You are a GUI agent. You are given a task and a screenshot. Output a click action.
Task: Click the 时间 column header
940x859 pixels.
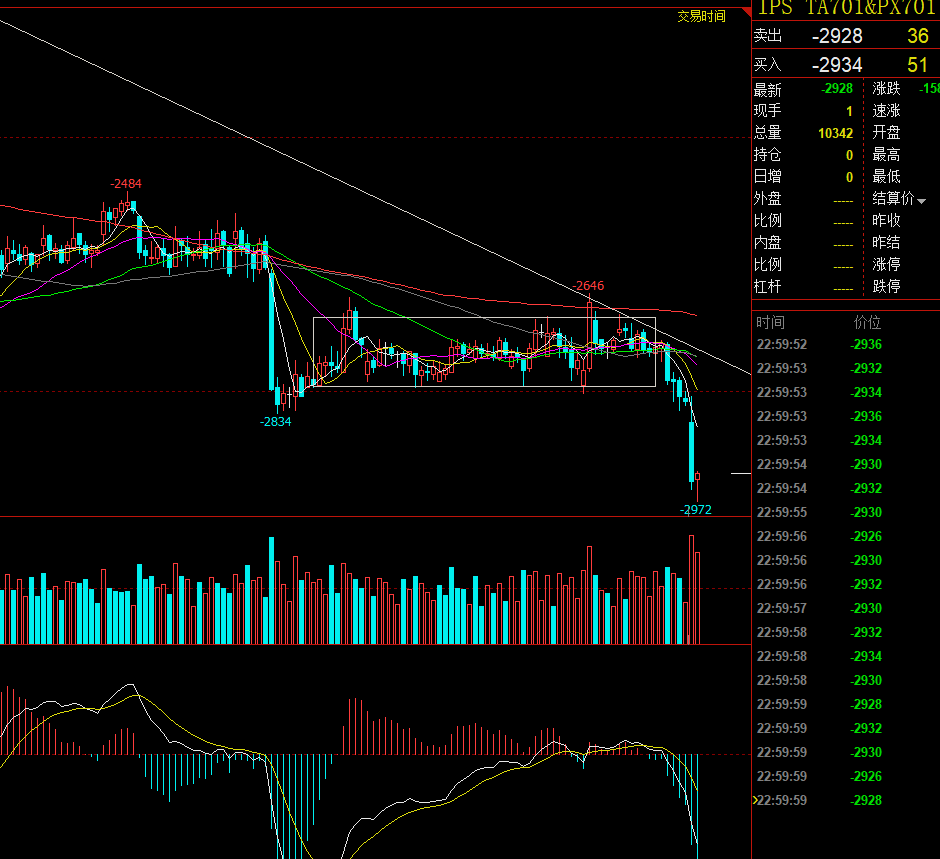pyautogui.click(x=770, y=322)
